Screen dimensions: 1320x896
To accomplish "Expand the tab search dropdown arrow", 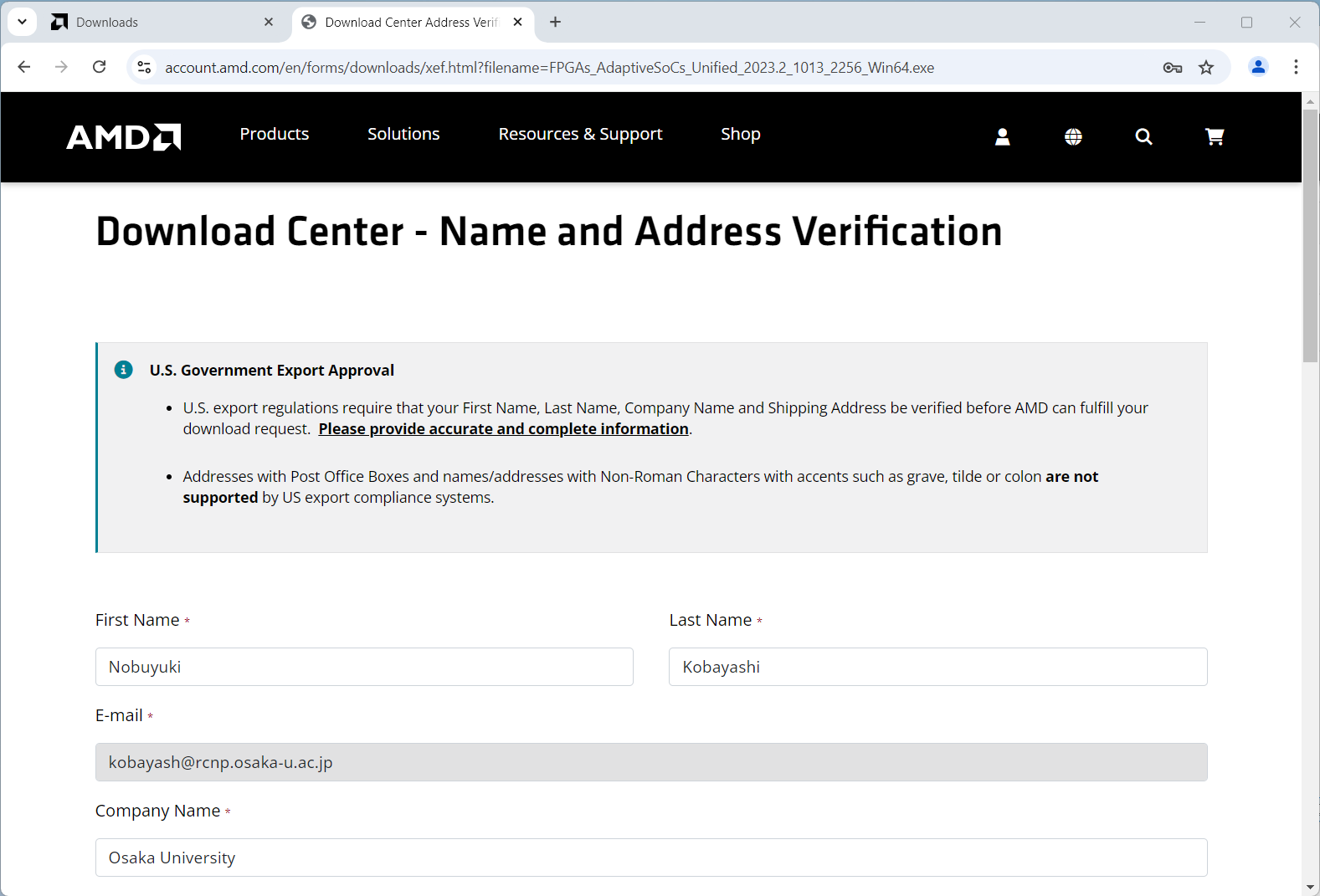I will 22,22.
